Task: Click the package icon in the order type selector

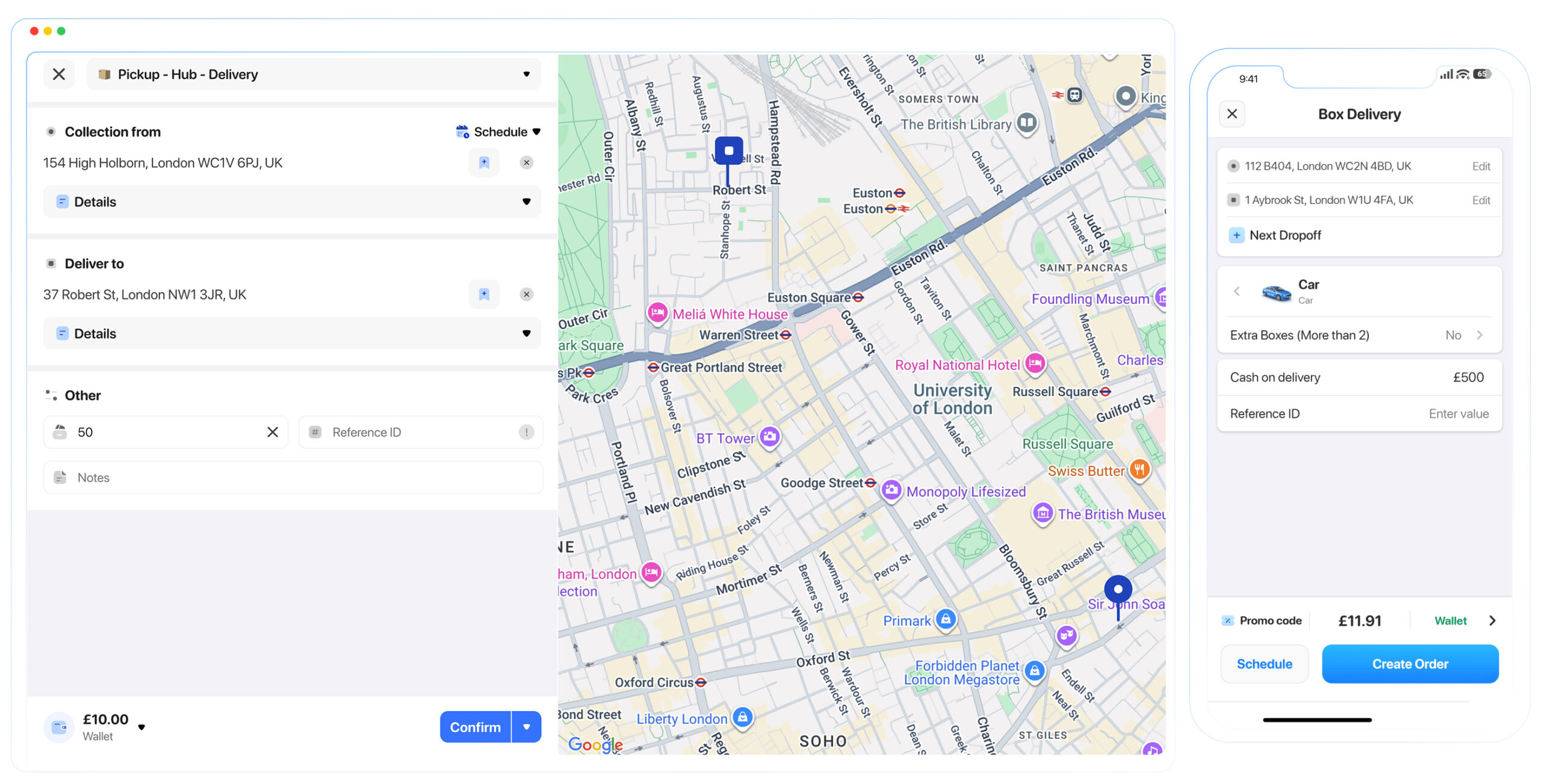Action: 105,73
